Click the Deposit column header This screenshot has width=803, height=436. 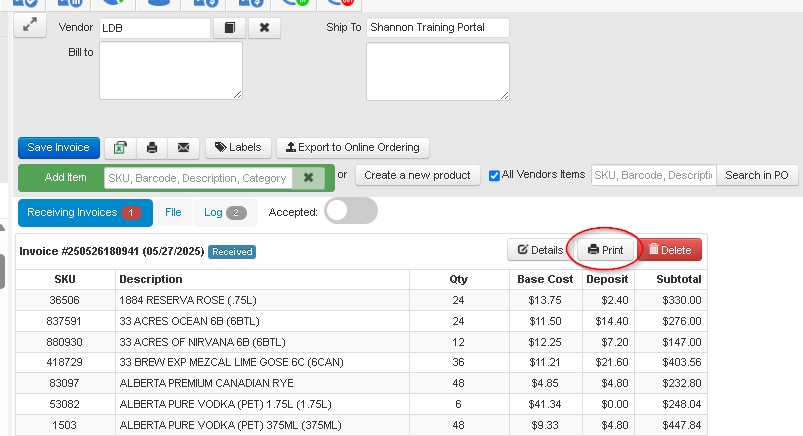click(x=607, y=279)
